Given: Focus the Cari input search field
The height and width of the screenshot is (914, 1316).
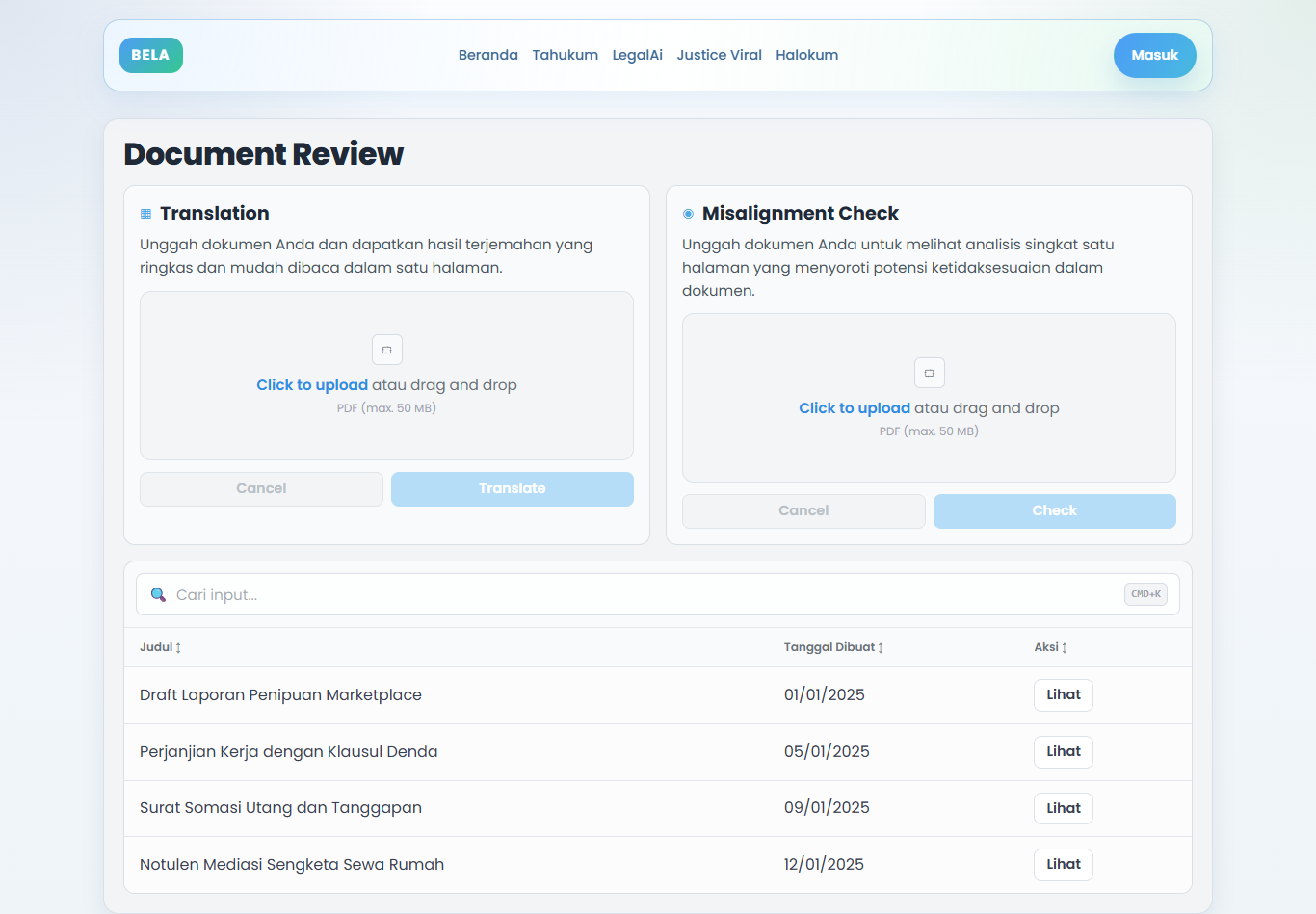Looking at the screenshot, I should click(x=636, y=595).
